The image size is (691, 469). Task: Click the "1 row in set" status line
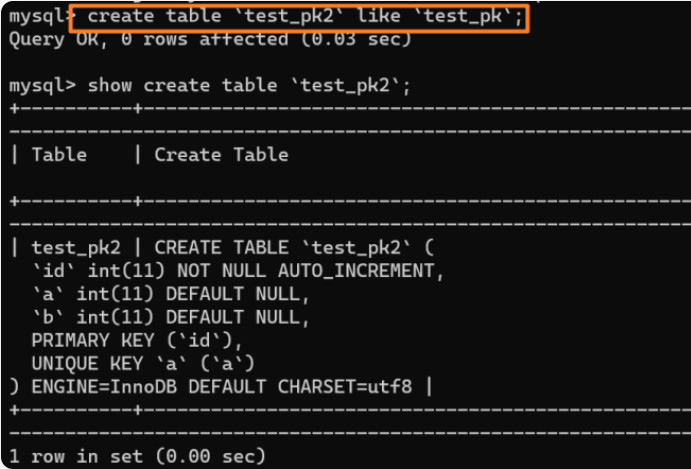(138, 456)
